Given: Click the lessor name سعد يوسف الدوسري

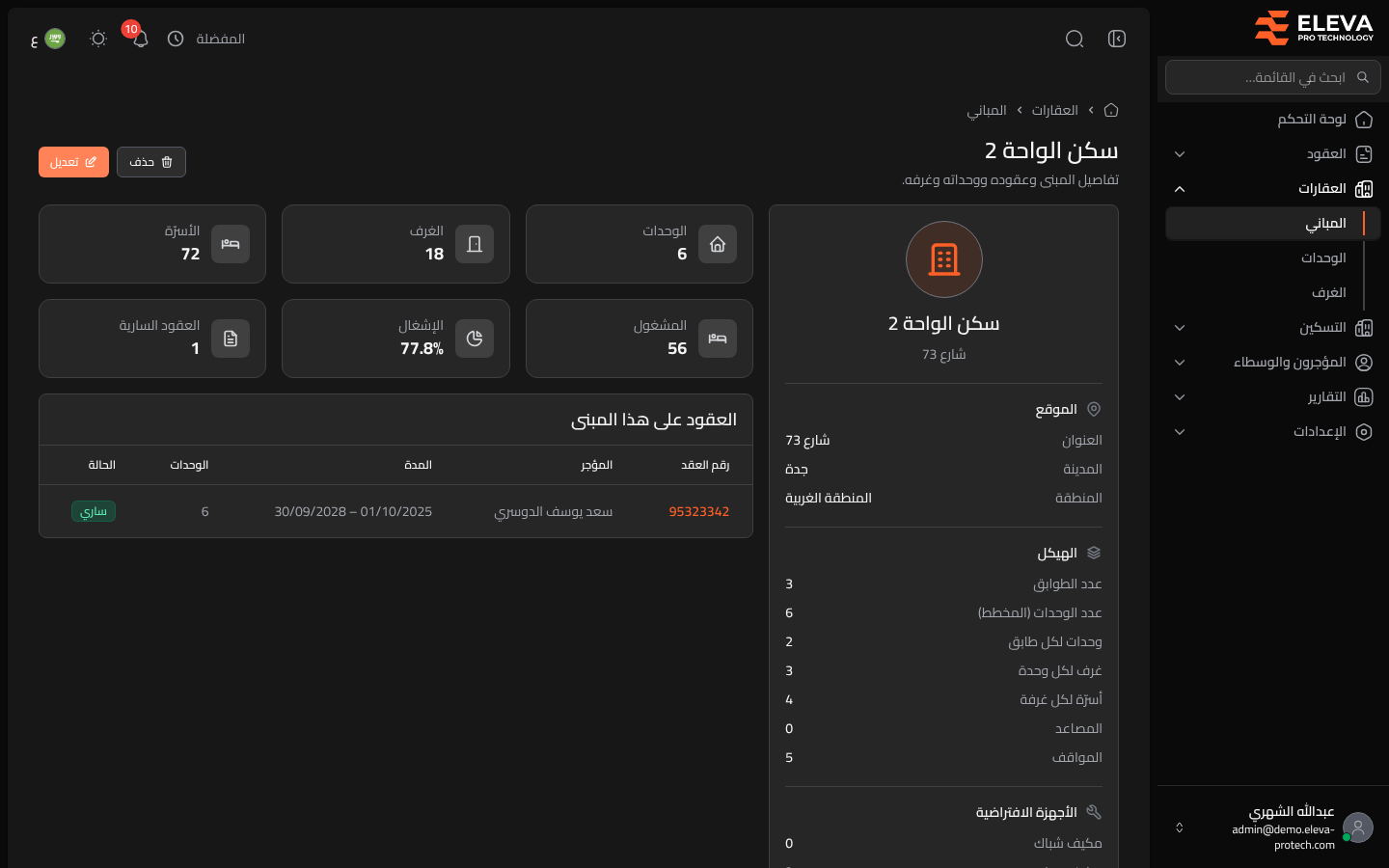Looking at the screenshot, I should (554, 511).
